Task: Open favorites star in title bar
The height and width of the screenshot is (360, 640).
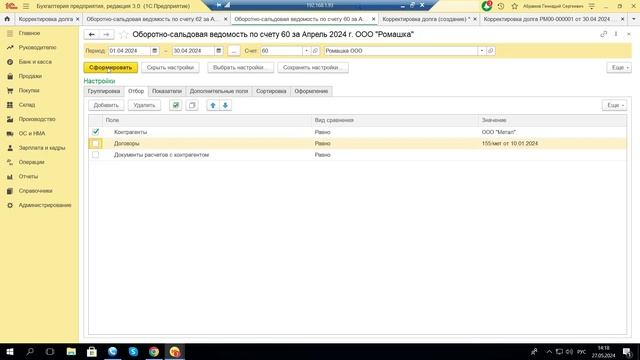Action: (x=515, y=6)
